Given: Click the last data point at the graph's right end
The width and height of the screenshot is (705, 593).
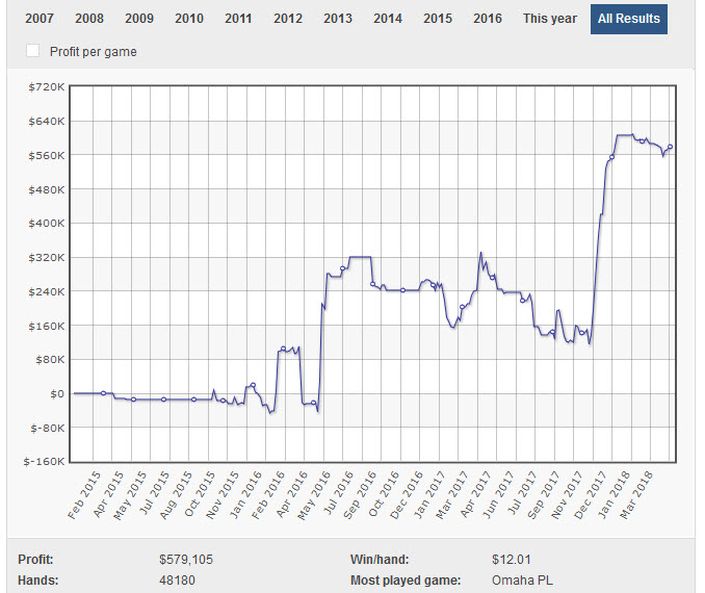Looking at the screenshot, I should coord(670,147).
